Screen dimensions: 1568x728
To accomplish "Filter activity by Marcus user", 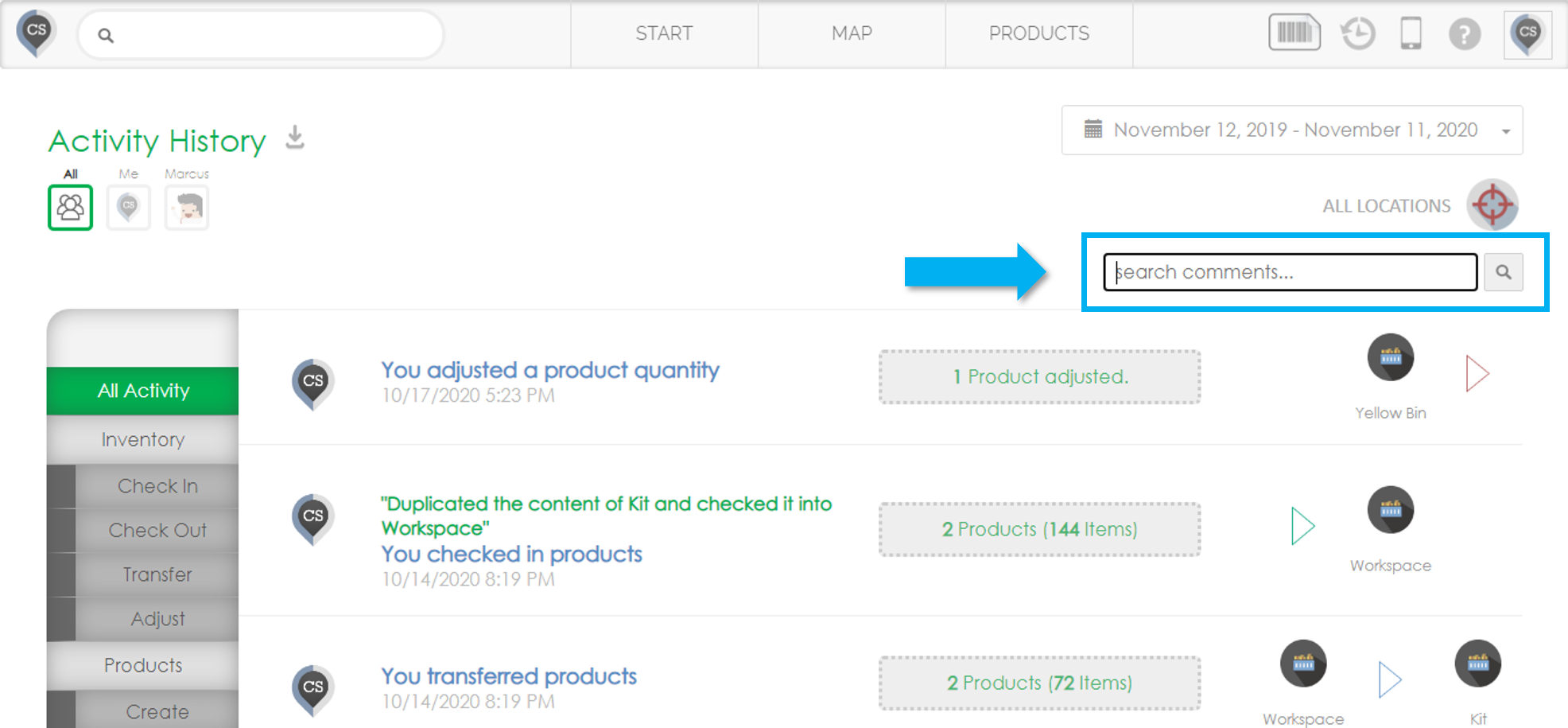I will point(187,208).
